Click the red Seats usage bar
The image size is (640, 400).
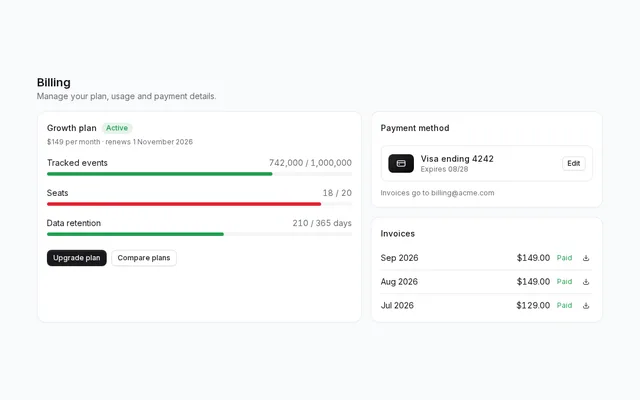[x=184, y=204]
